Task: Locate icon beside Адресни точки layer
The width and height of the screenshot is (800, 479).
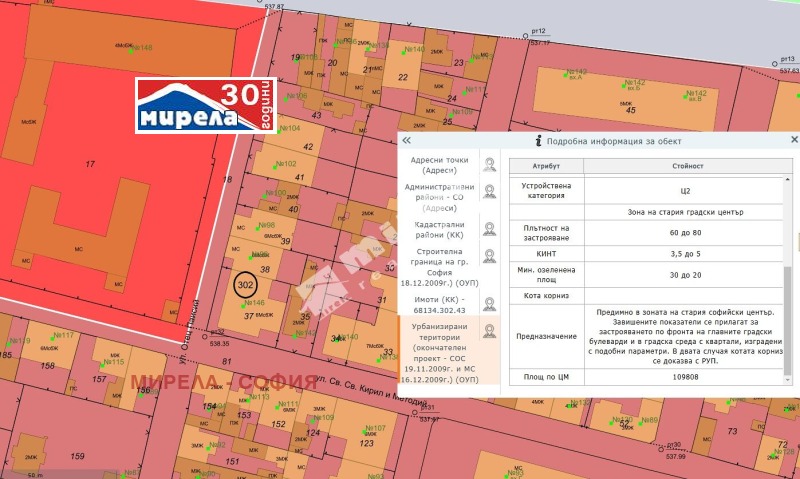Action: click(x=489, y=164)
